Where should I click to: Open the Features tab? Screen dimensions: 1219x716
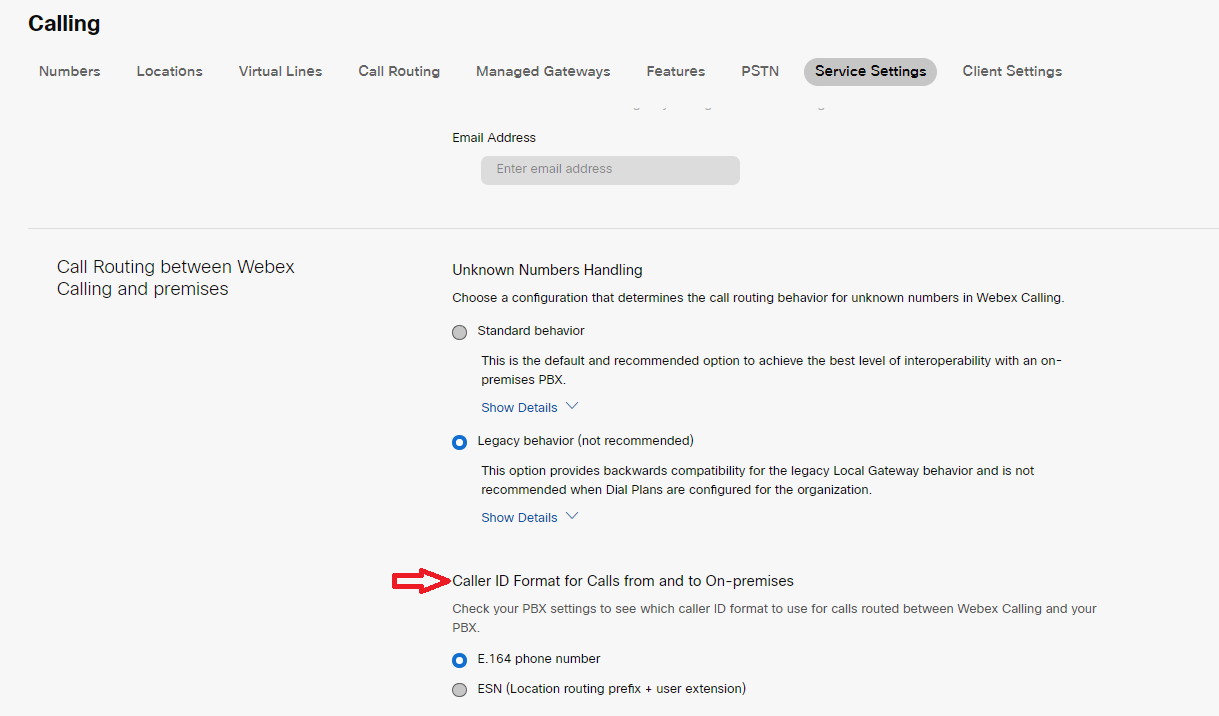click(x=676, y=71)
